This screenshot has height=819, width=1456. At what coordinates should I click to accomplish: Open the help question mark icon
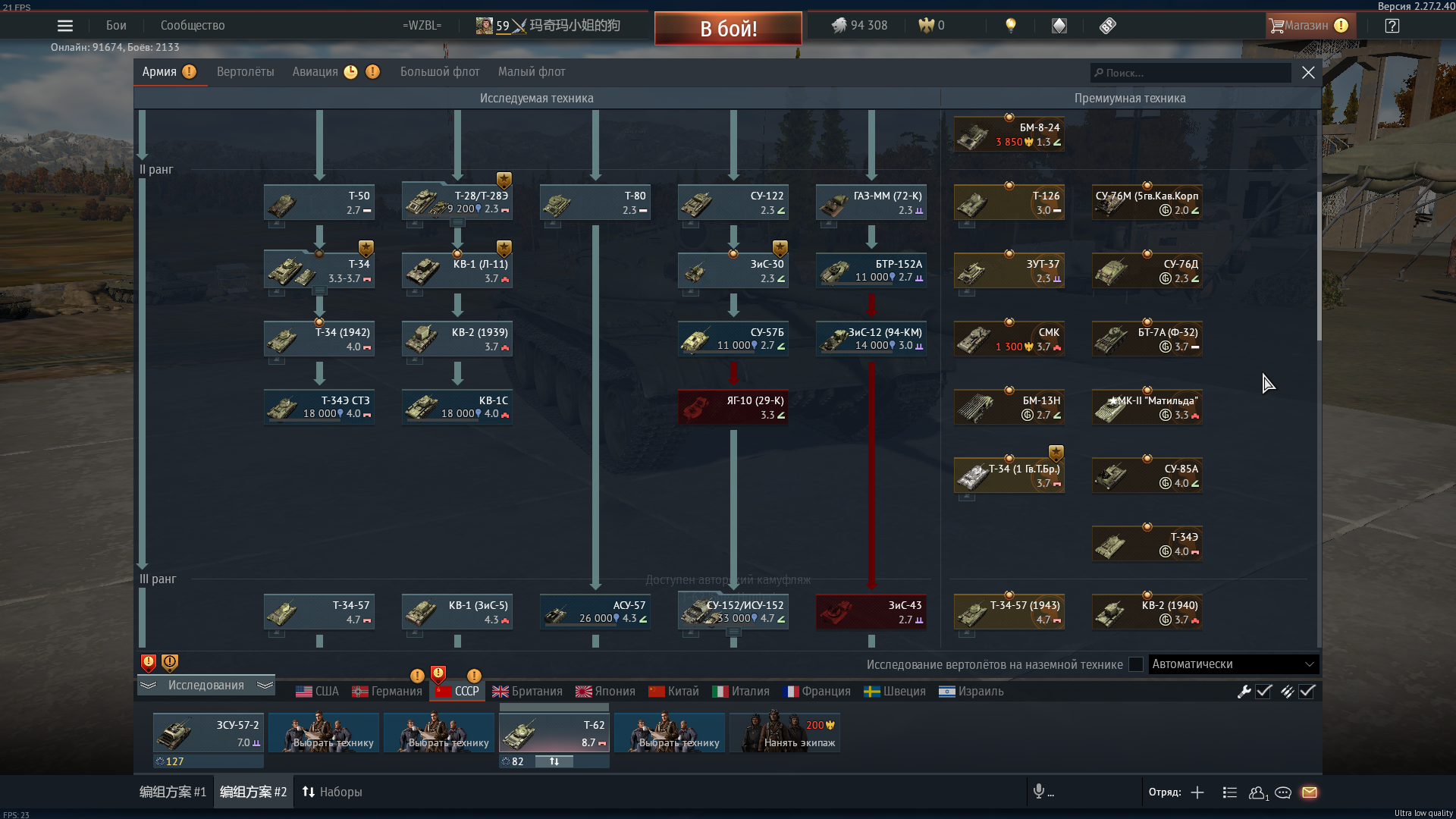[x=1392, y=26]
